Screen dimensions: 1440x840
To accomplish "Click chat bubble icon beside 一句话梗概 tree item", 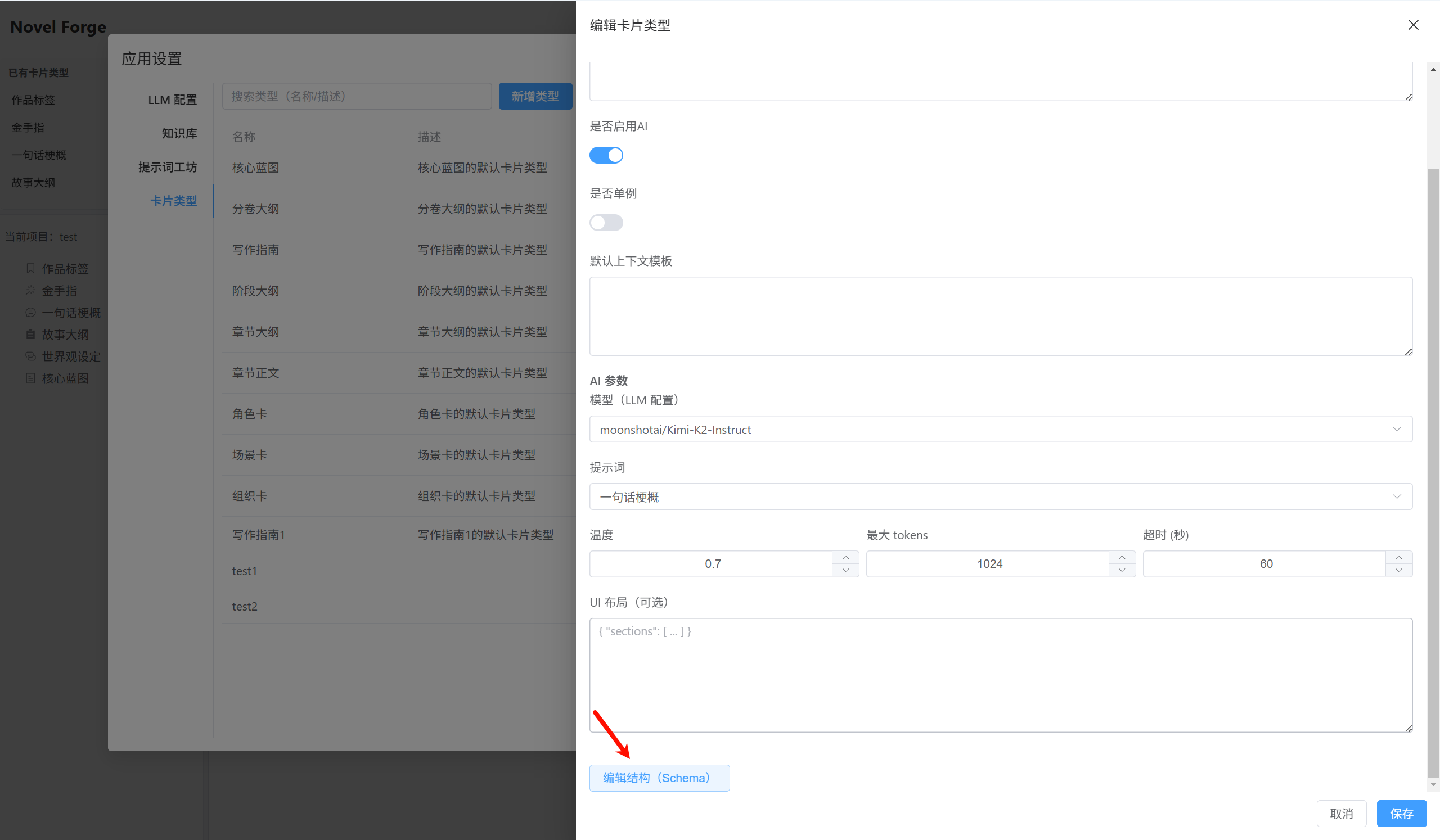I will pos(31,313).
